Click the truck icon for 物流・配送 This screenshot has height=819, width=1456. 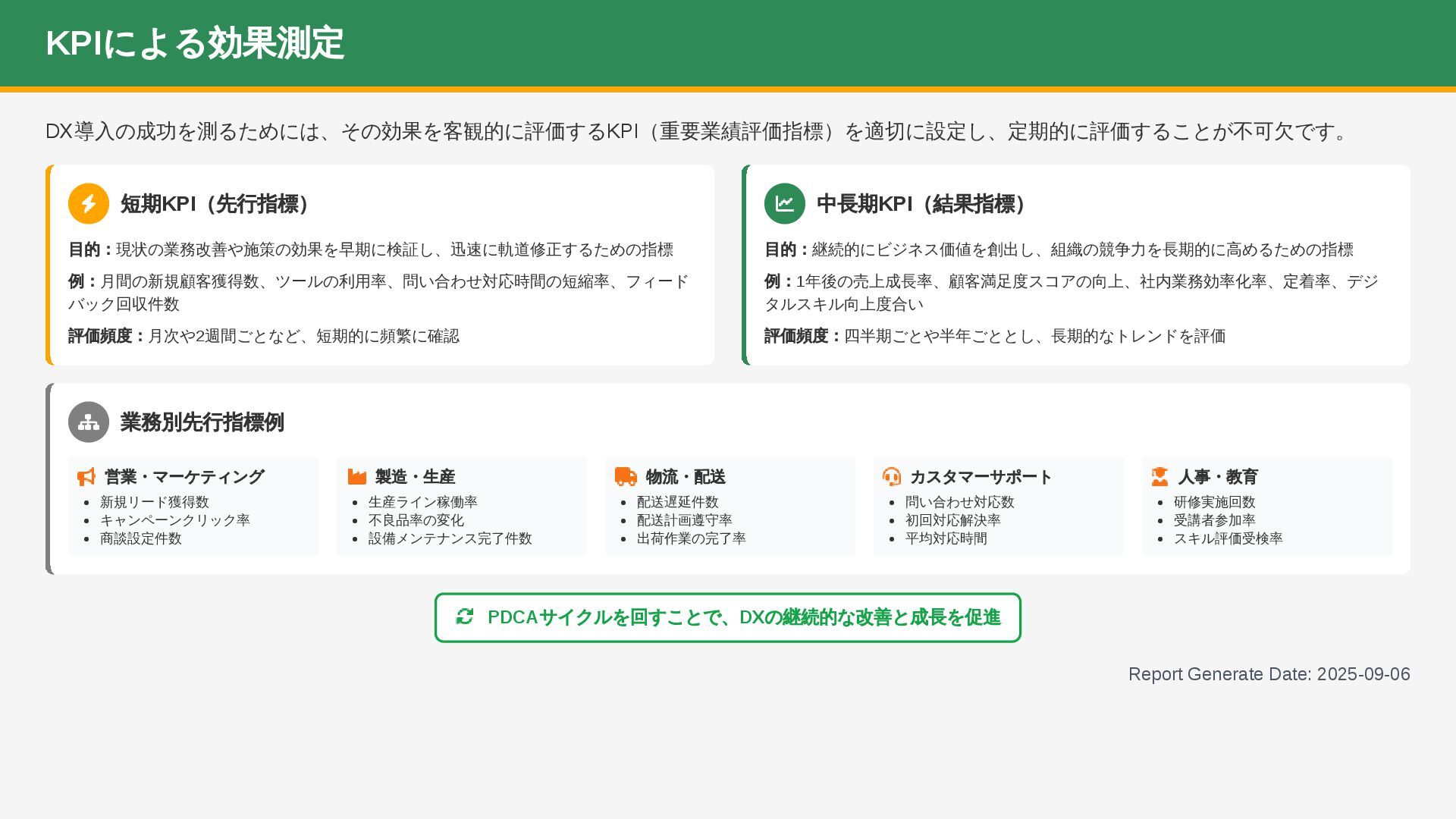point(626,477)
